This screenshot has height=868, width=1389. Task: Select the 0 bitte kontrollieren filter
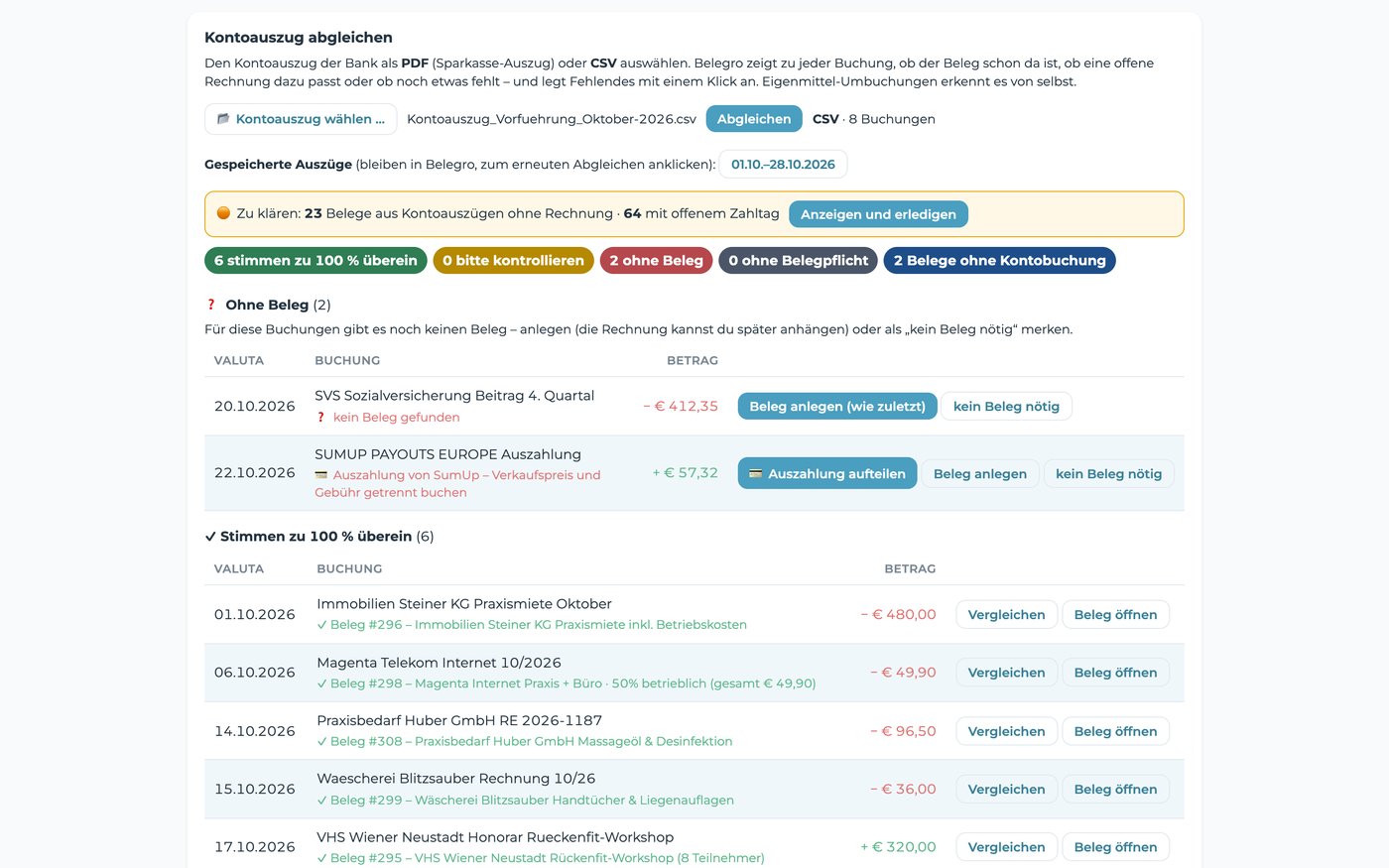(x=513, y=261)
